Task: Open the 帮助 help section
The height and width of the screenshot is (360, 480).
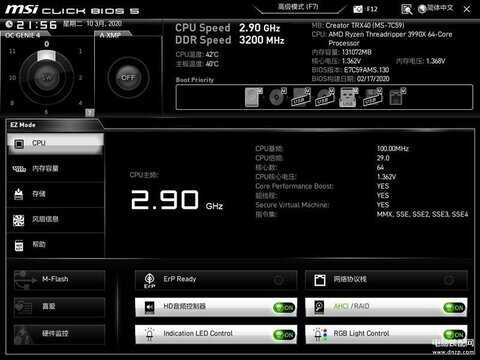Action: [x=55, y=245]
